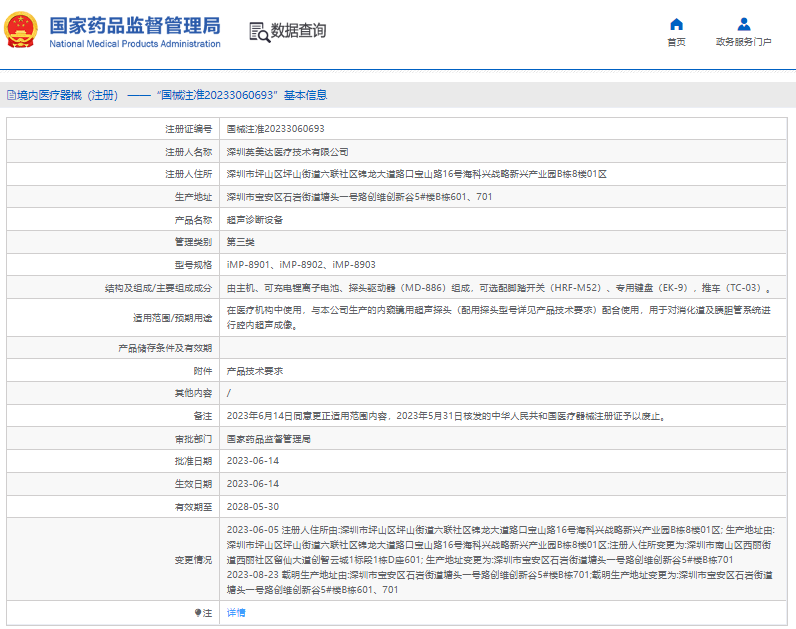
Task: Open 政务服务门户 user icon
Action: [744, 24]
